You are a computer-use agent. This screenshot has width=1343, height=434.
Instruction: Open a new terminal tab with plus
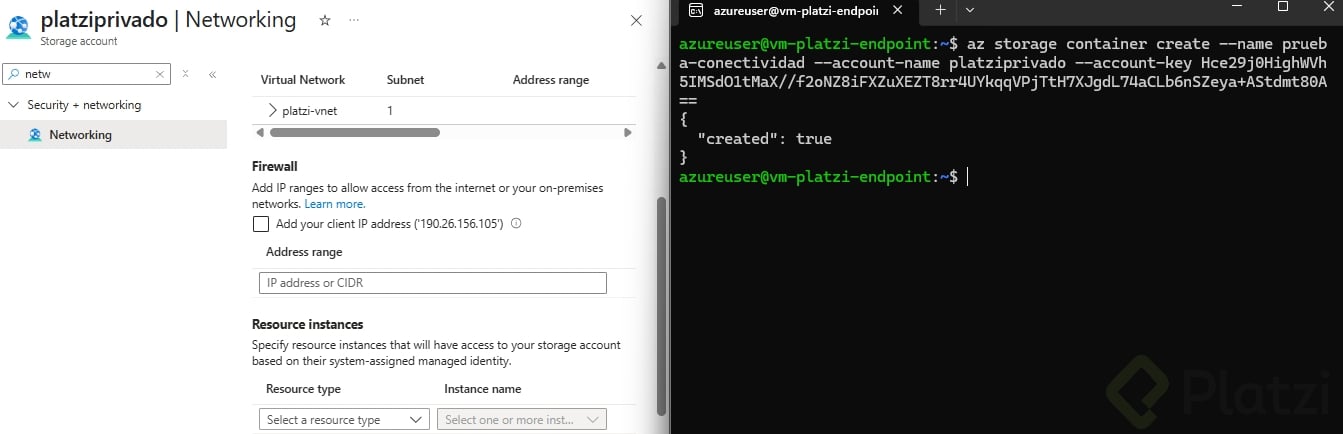940,10
